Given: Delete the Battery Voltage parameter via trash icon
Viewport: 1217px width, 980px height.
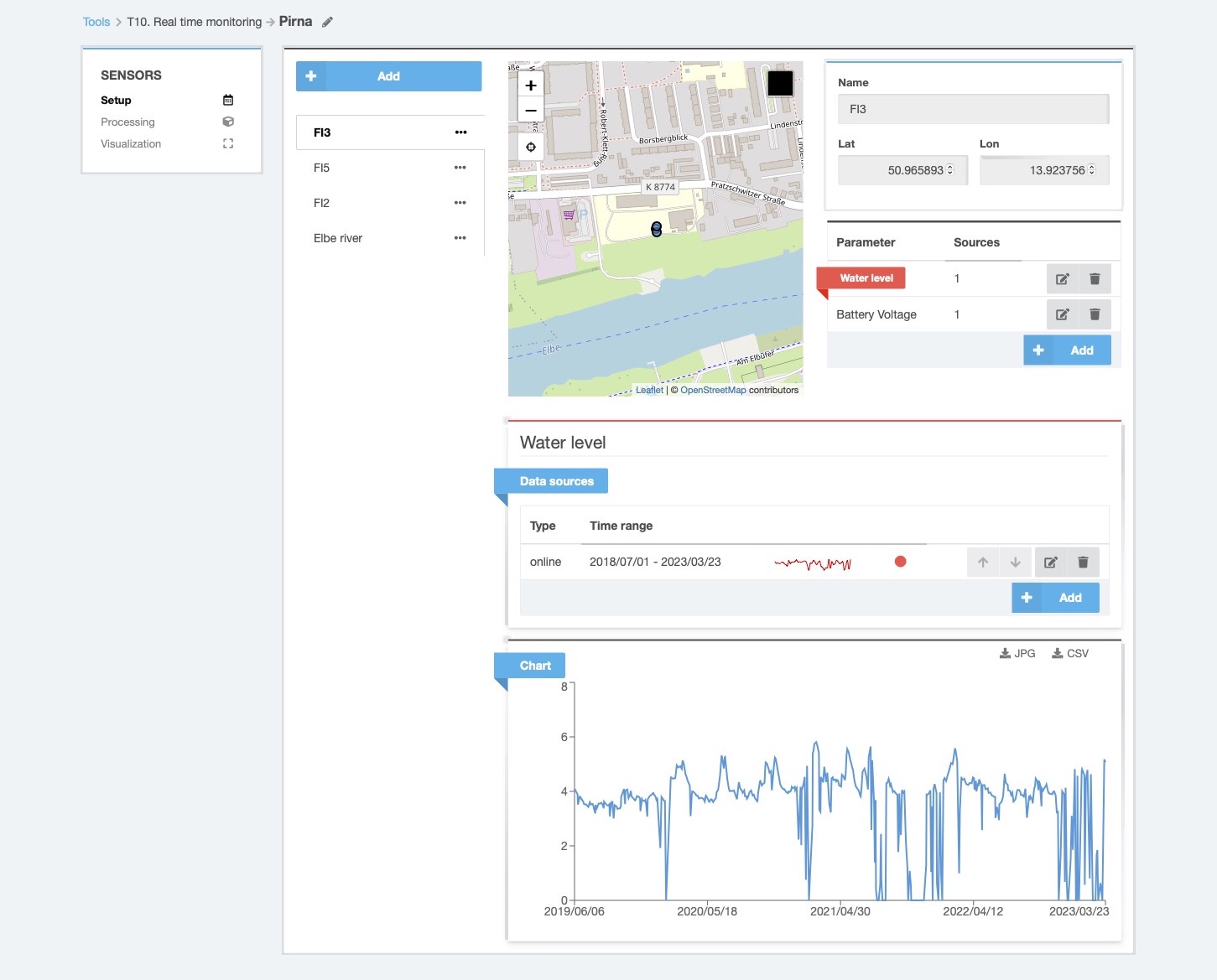Looking at the screenshot, I should point(1095,314).
